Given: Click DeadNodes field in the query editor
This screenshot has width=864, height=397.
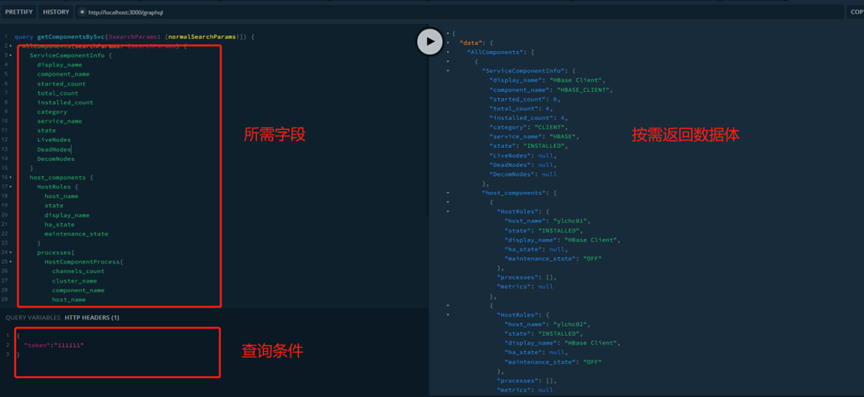Looking at the screenshot, I should (x=54, y=149).
